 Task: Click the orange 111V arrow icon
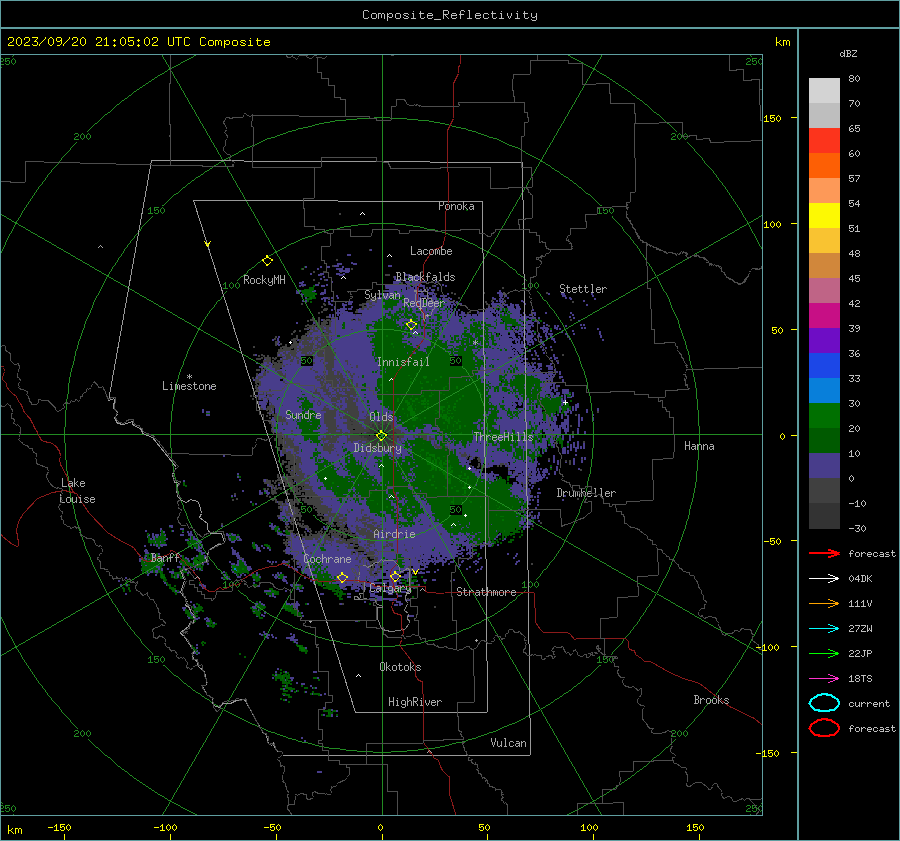click(824, 603)
